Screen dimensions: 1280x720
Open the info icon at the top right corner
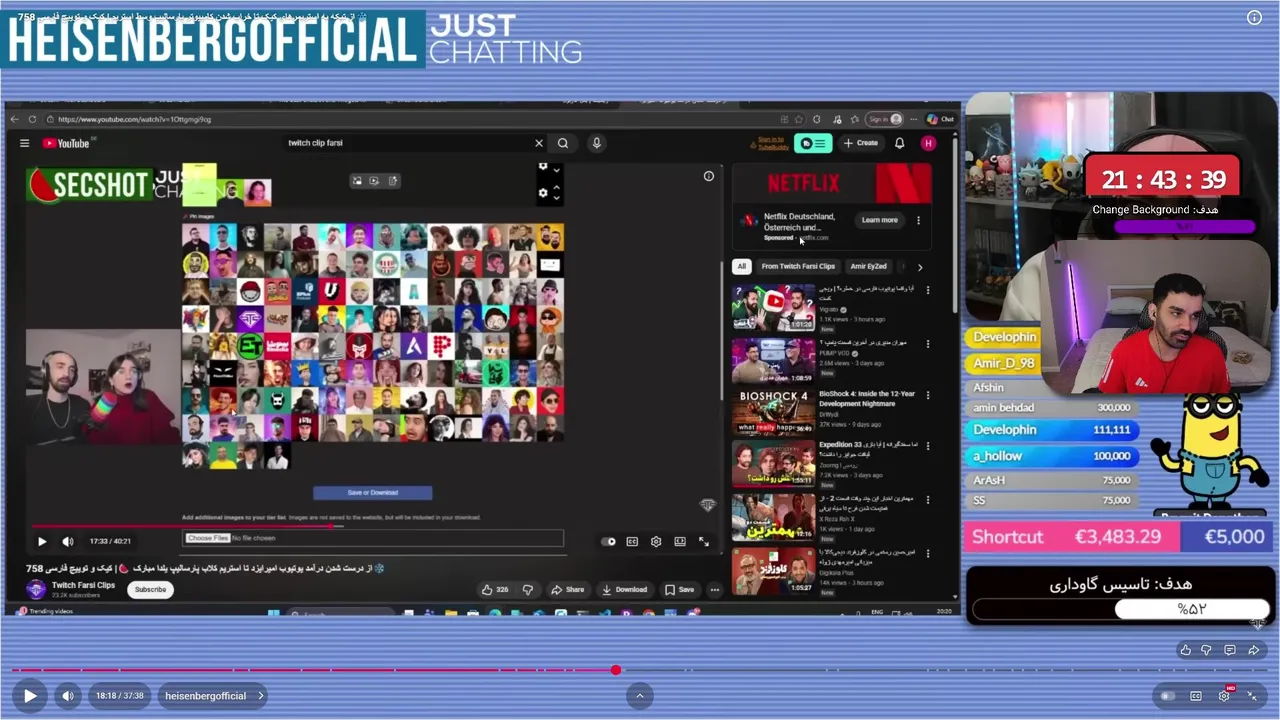pos(1254,17)
